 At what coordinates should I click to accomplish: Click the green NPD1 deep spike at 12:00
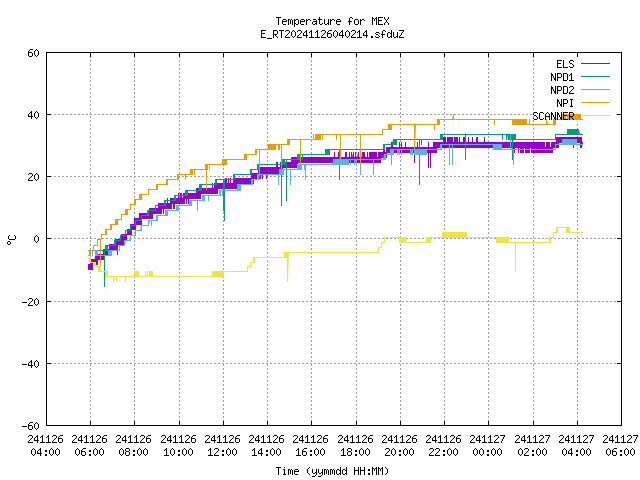click(x=224, y=202)
